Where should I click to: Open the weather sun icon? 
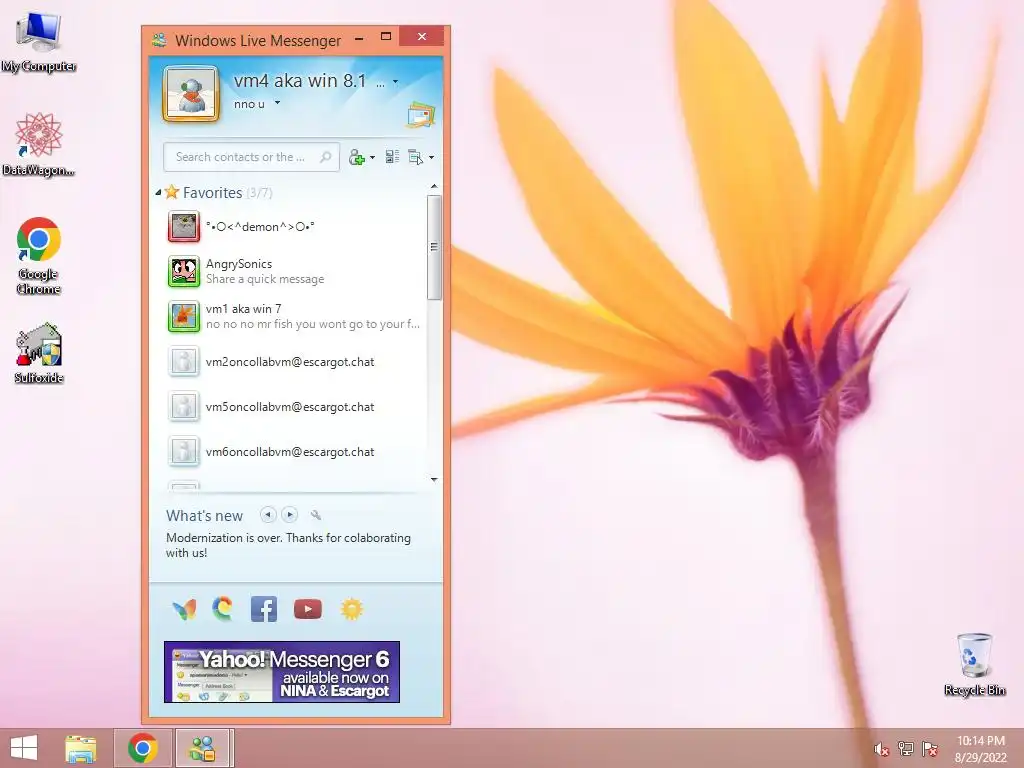pyautogui.click(x=351, y=609)
